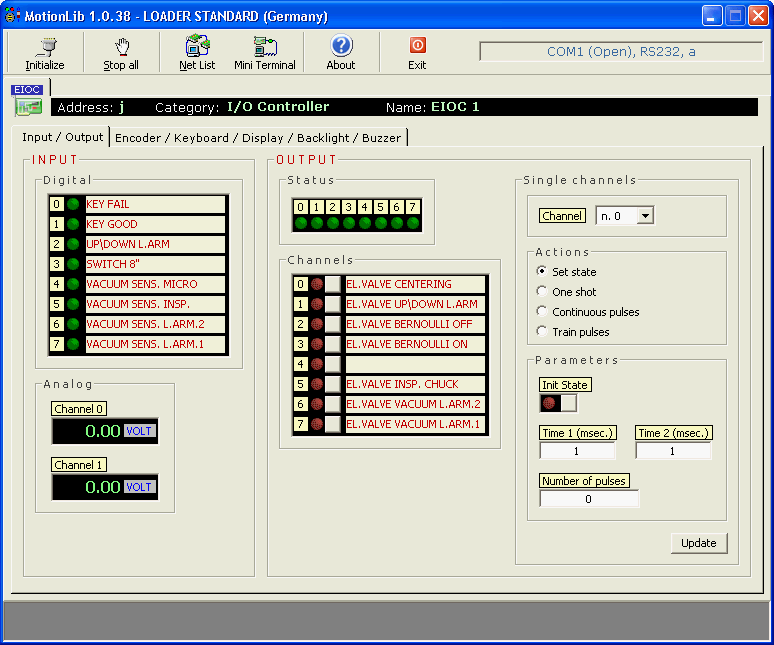Toggle unnamed output channel 4 switch
Screen dimensions: 774x645
click(x=333, y=364)
